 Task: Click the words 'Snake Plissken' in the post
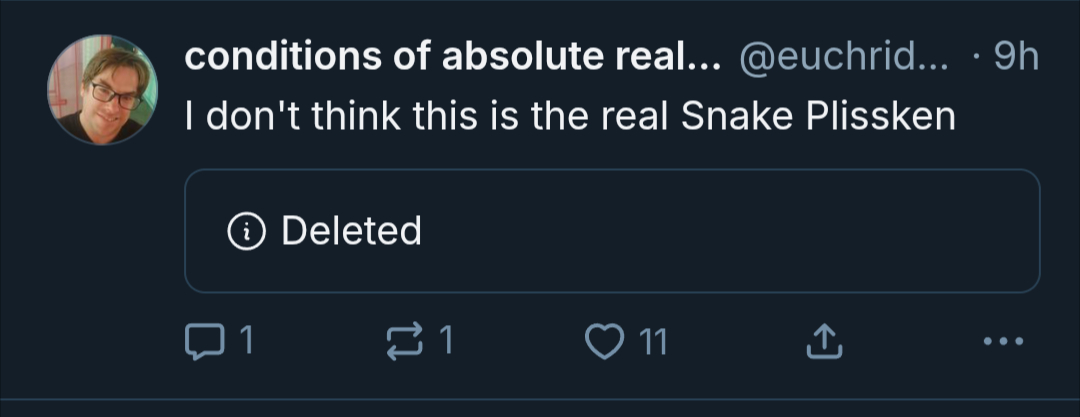click(x=818, y=117)
